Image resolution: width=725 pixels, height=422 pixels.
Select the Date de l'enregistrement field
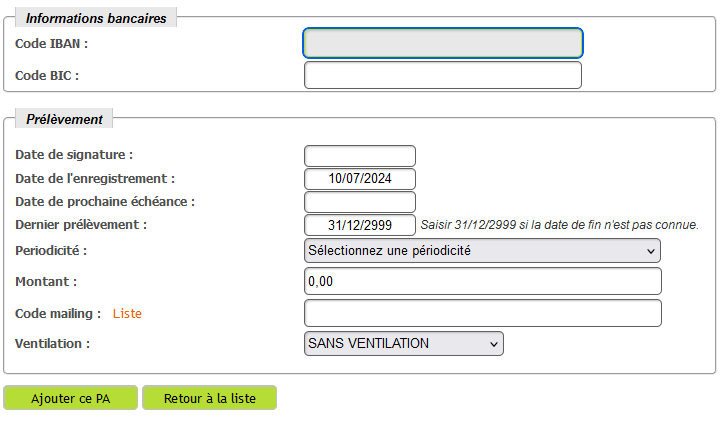point(359,179)
